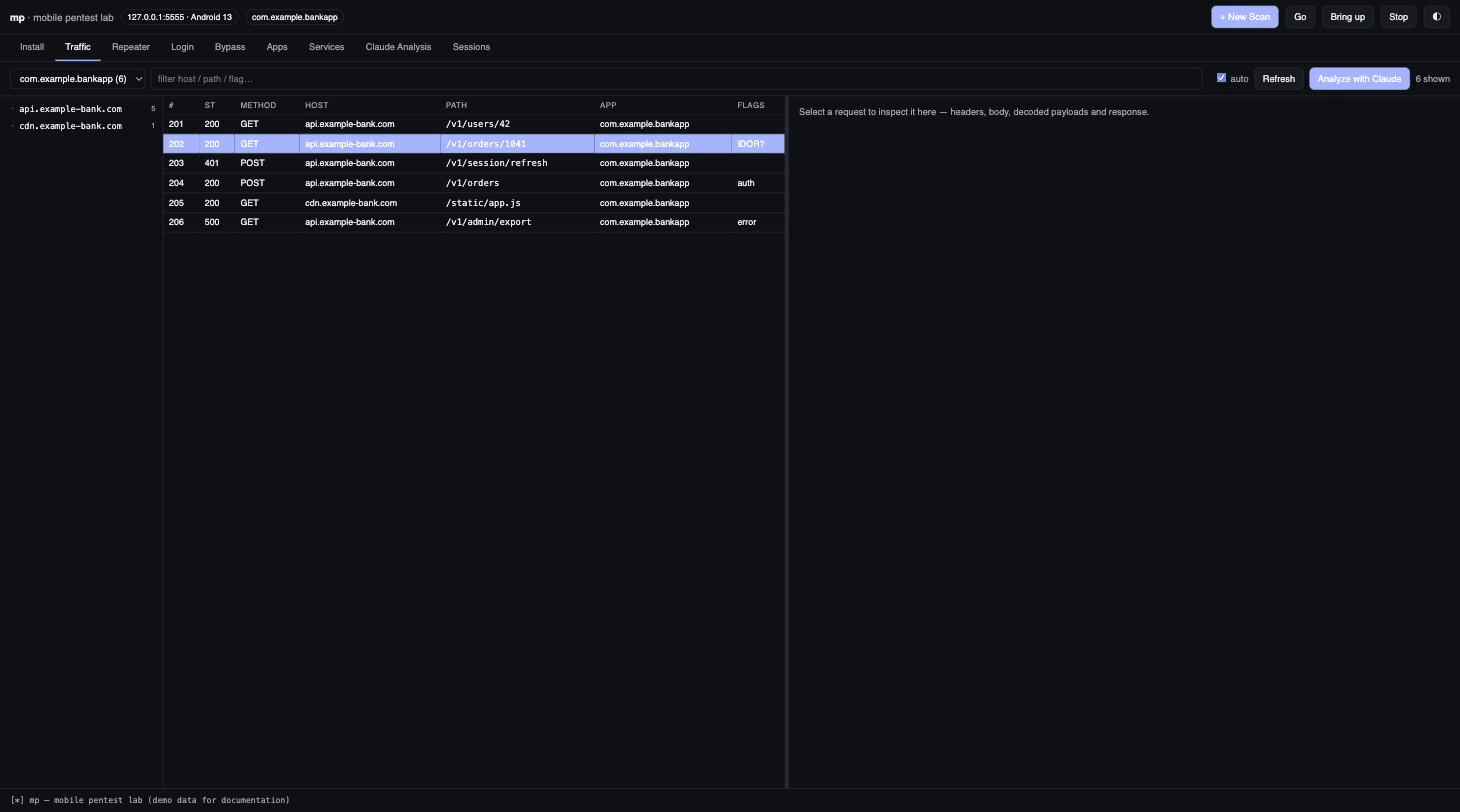Click Analyze with Claude button
The height and width of the screenshot is (812, 1460).
coord(1359,79)
